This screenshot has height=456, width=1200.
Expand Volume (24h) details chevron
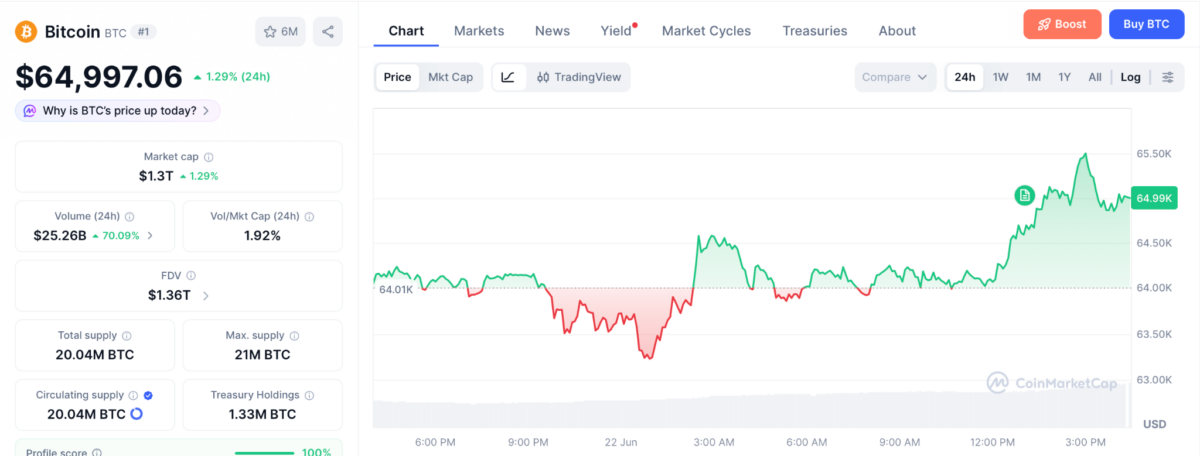tap(151, 236)
